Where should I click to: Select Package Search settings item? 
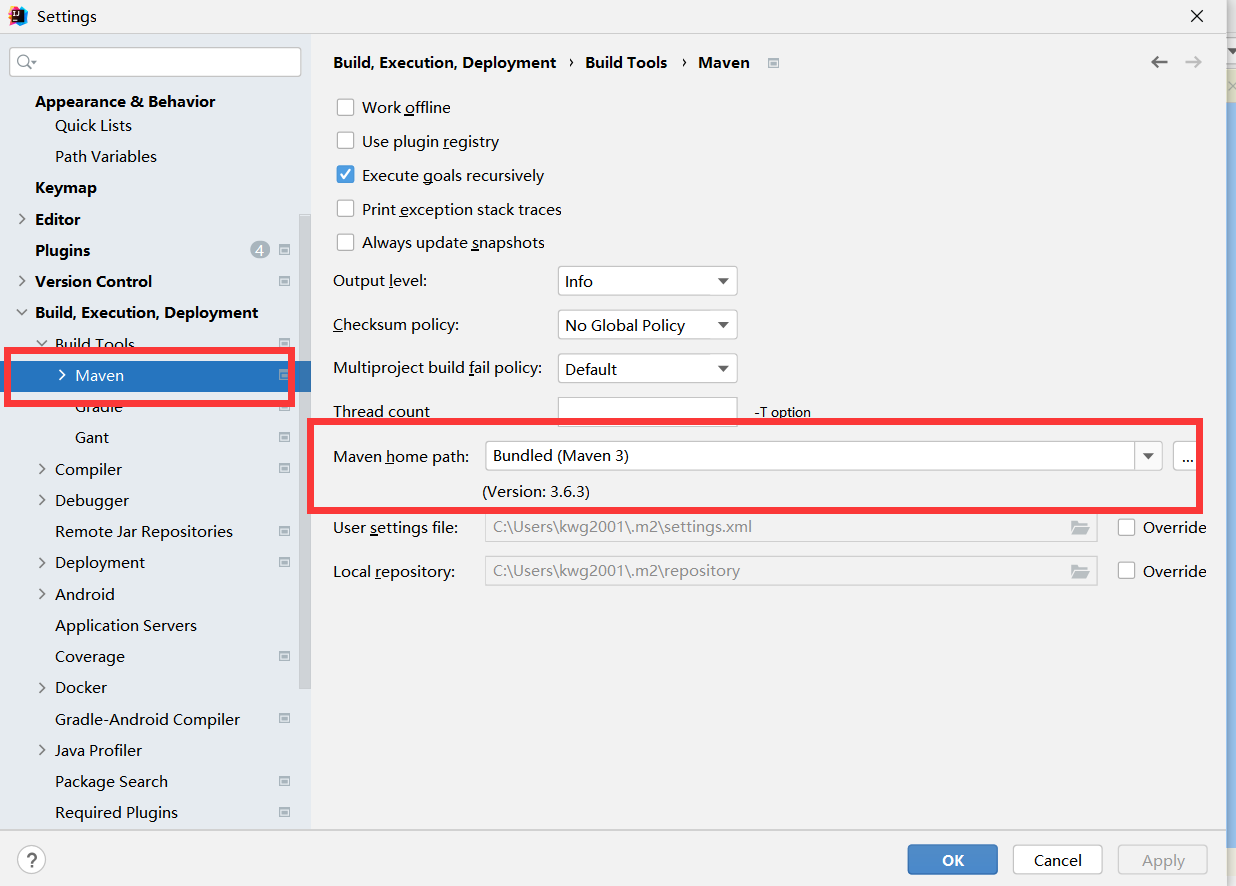pos(111,781)
